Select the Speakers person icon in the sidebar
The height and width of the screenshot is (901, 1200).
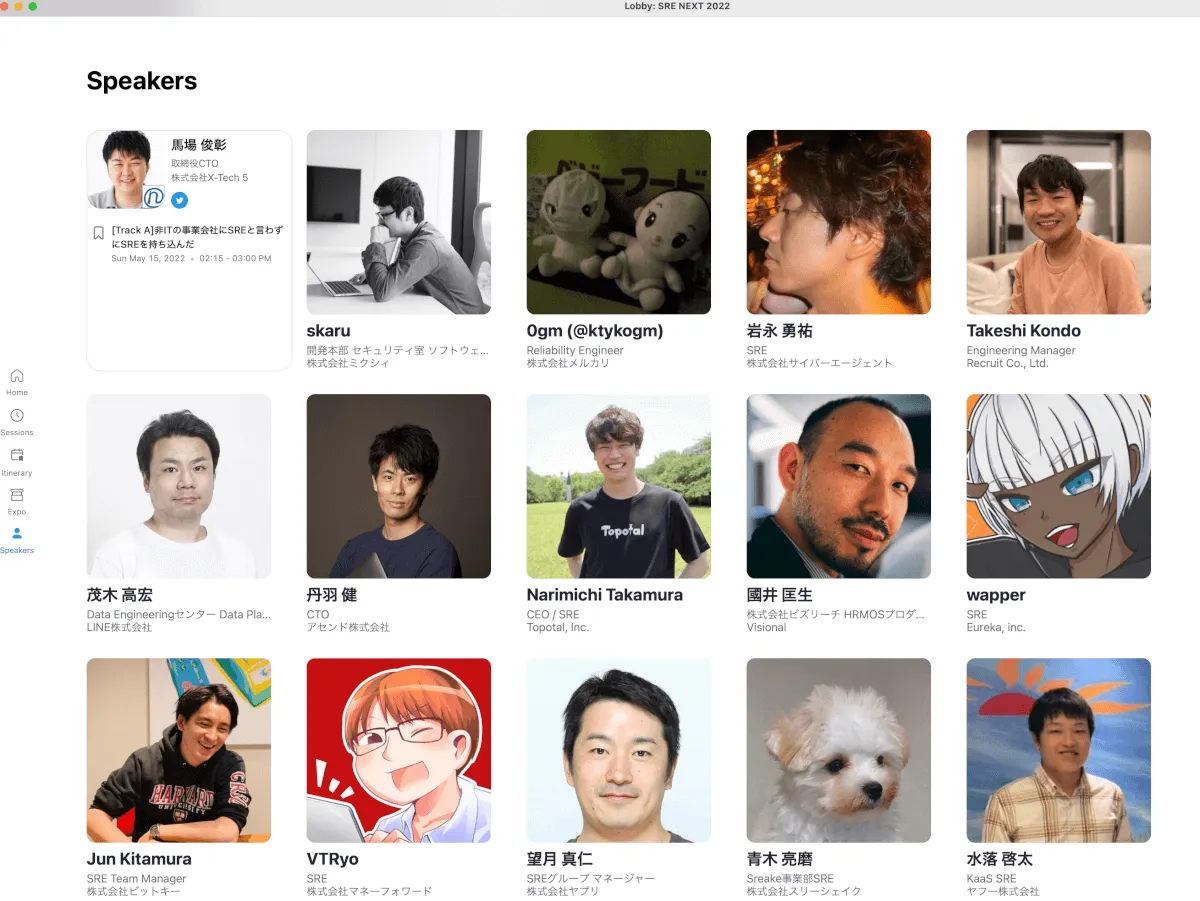17,534
